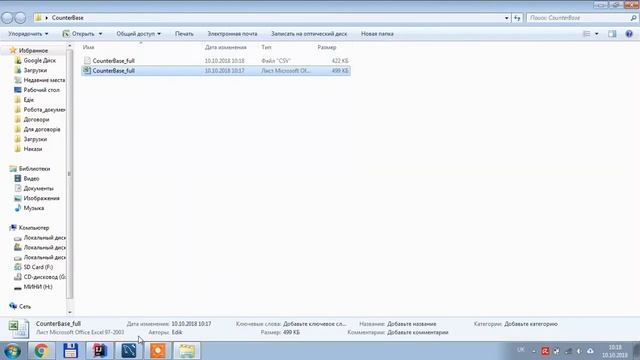Go forward with the Forward arrow button
Image resolution: width=640 pixels, height=360 pixels.
pos(20,18)
